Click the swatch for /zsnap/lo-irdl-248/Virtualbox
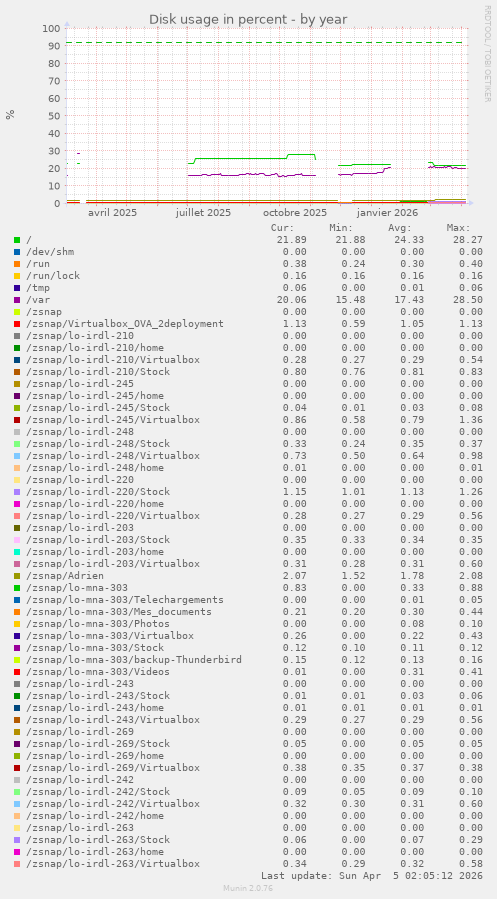Screen dimensions: 497x899 coord(17,456)
